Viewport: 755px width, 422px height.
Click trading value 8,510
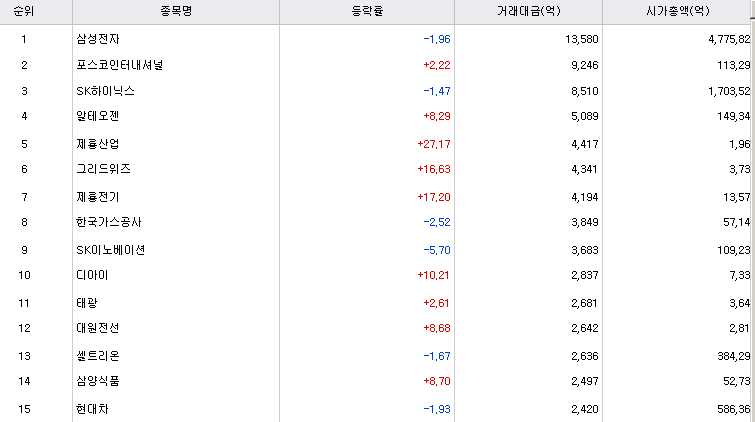(x=585, y=91)
